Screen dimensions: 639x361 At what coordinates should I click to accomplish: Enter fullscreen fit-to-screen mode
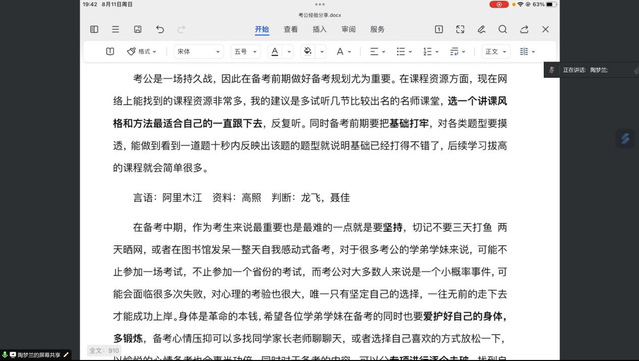pos(460,29)
